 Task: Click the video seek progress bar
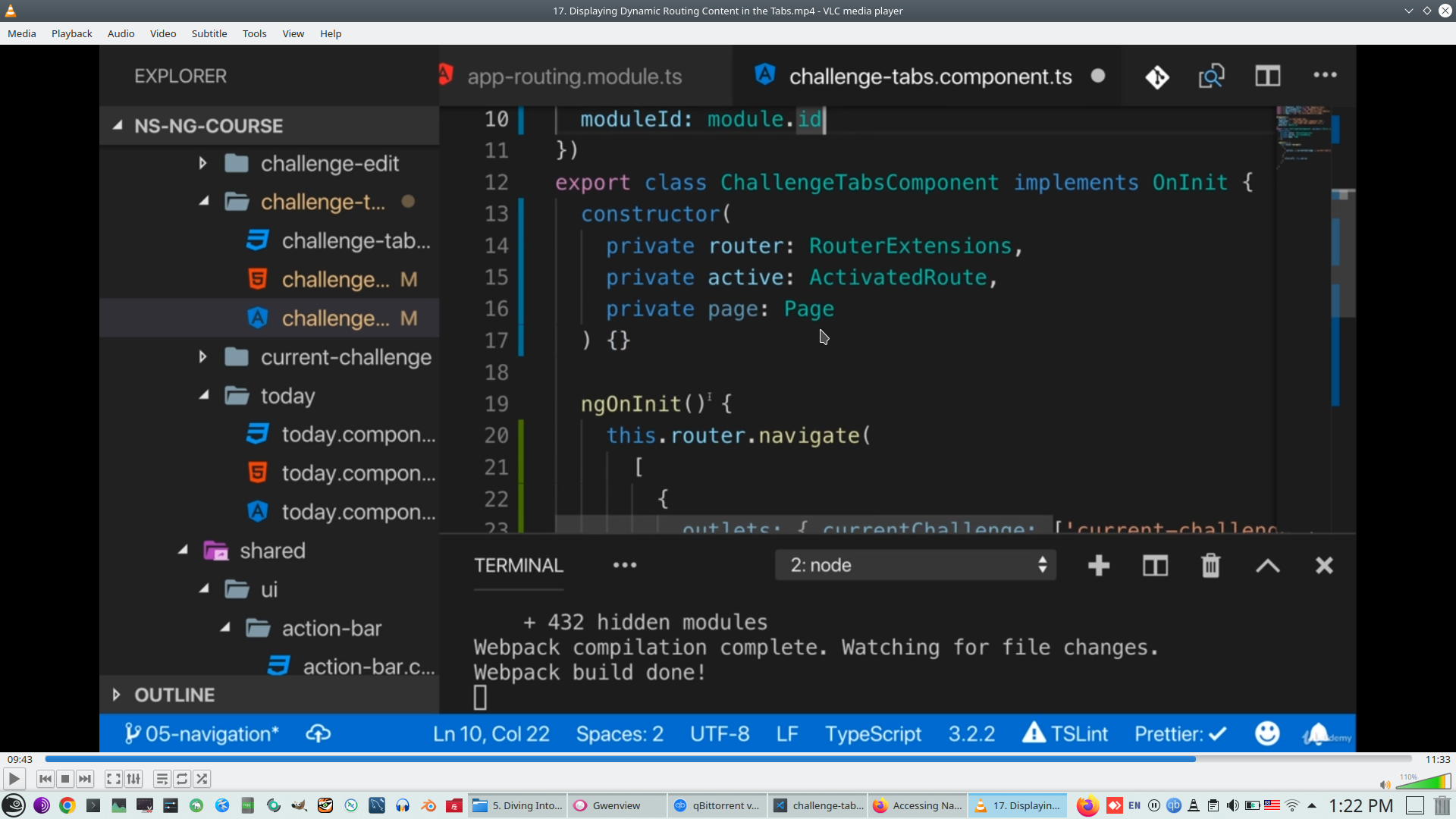click(728, 759)
